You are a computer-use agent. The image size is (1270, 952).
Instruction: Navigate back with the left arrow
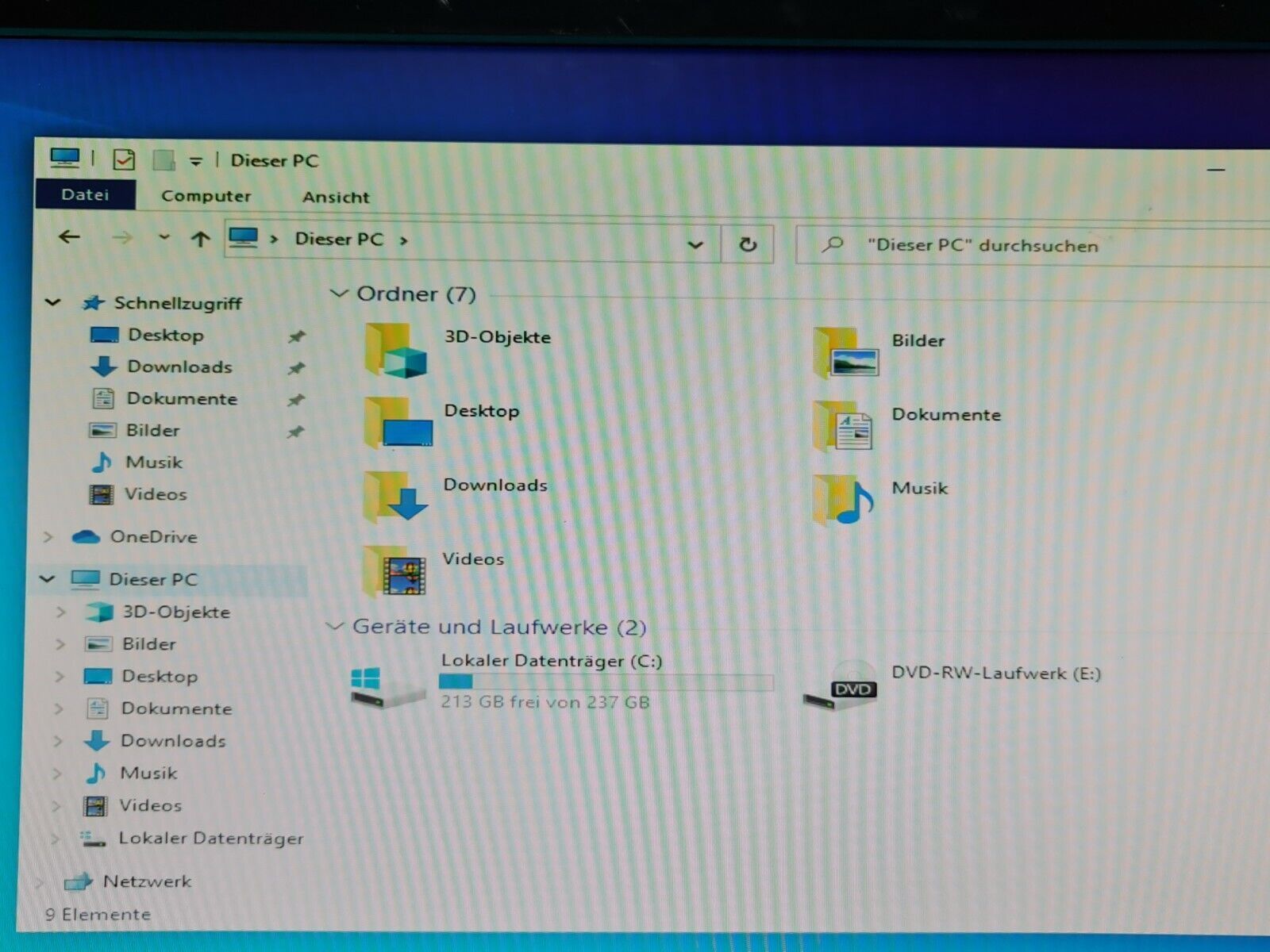point(70,237)
